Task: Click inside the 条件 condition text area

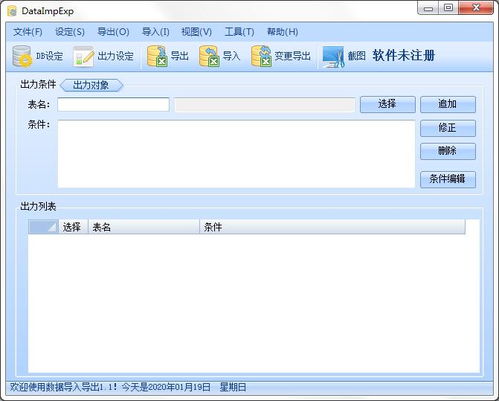Action: pos(236,154)
